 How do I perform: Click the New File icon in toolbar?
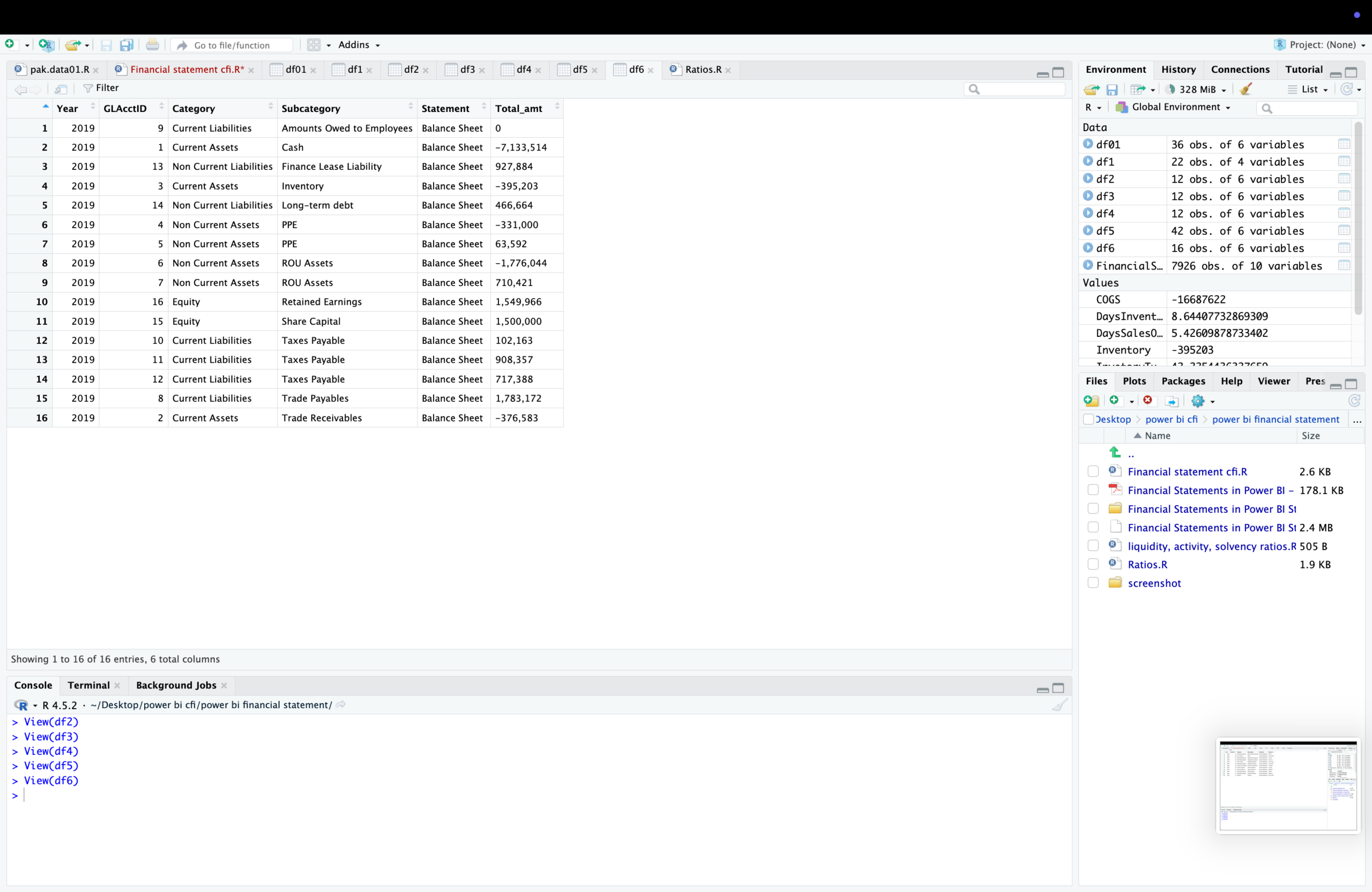tap(10, 44)
